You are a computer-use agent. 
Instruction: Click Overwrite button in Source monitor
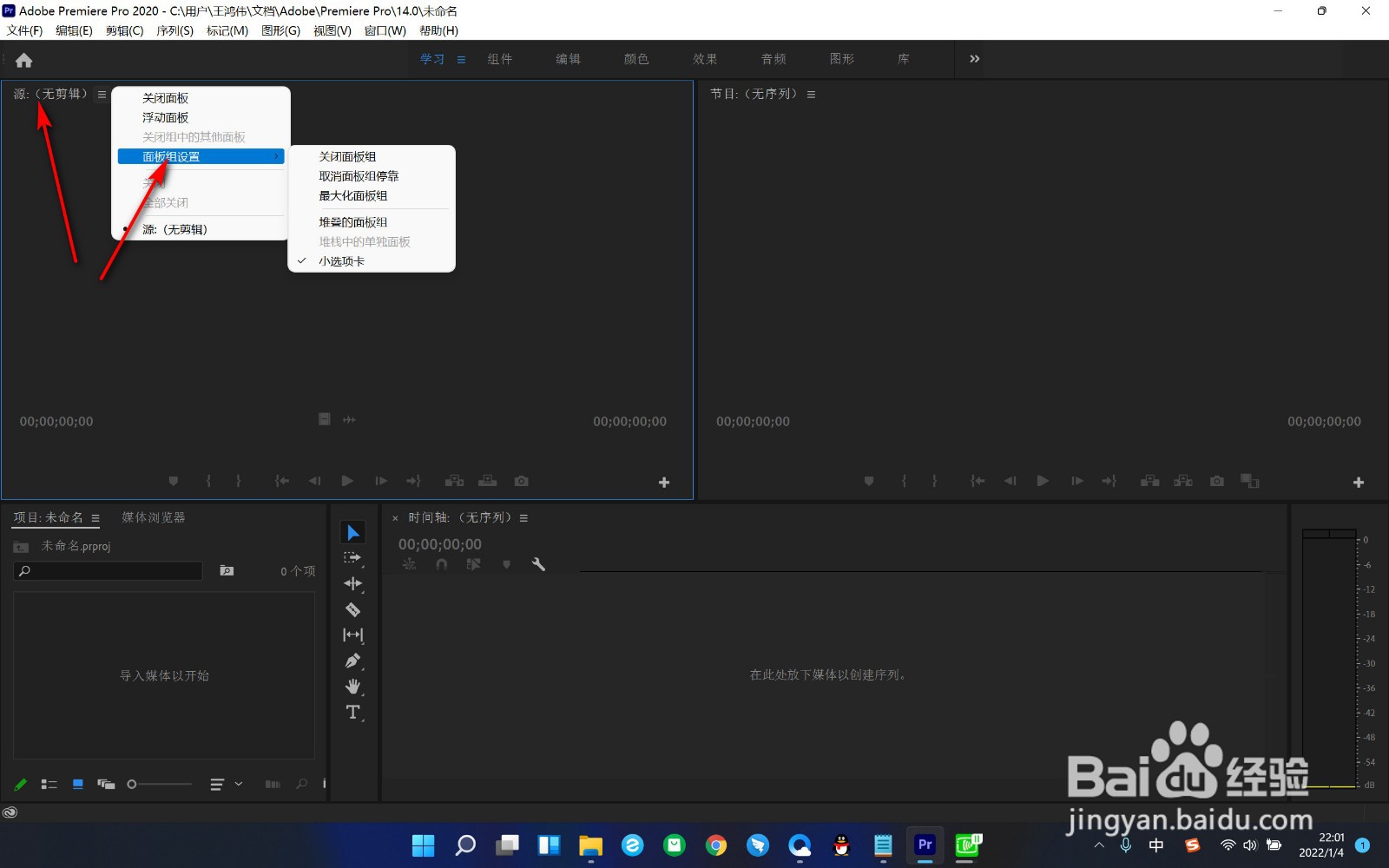[488, 481]
